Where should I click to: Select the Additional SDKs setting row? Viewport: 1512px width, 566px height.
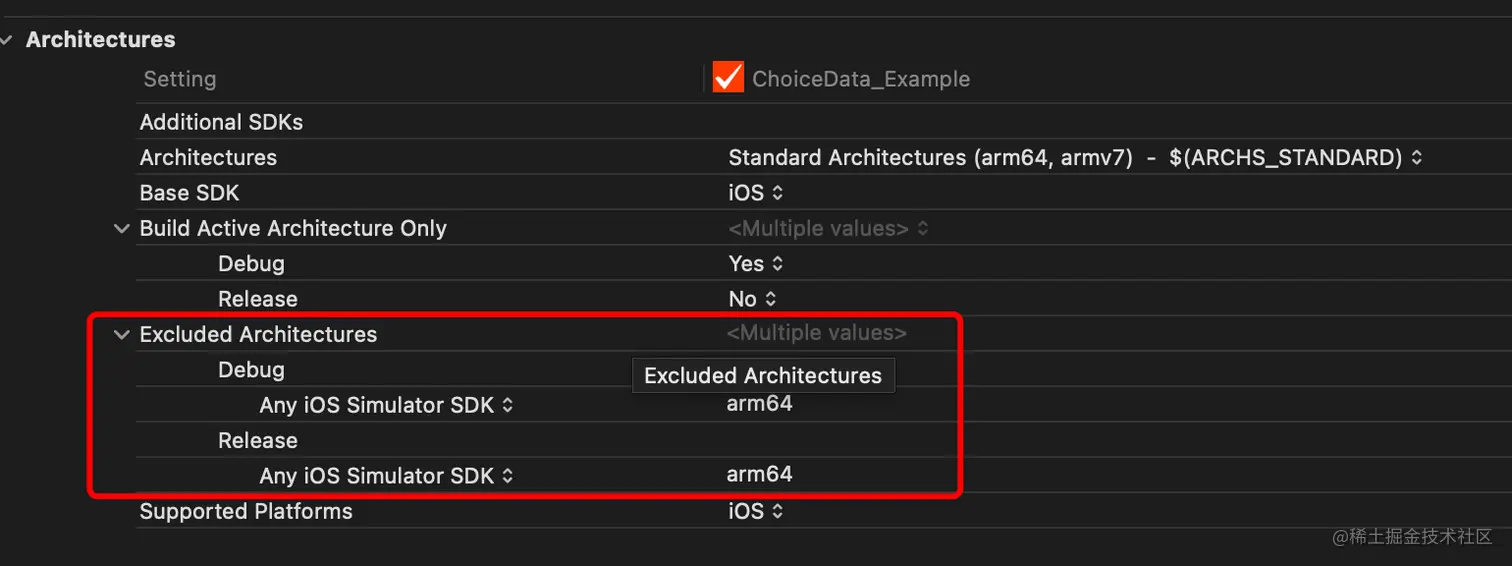221,122
